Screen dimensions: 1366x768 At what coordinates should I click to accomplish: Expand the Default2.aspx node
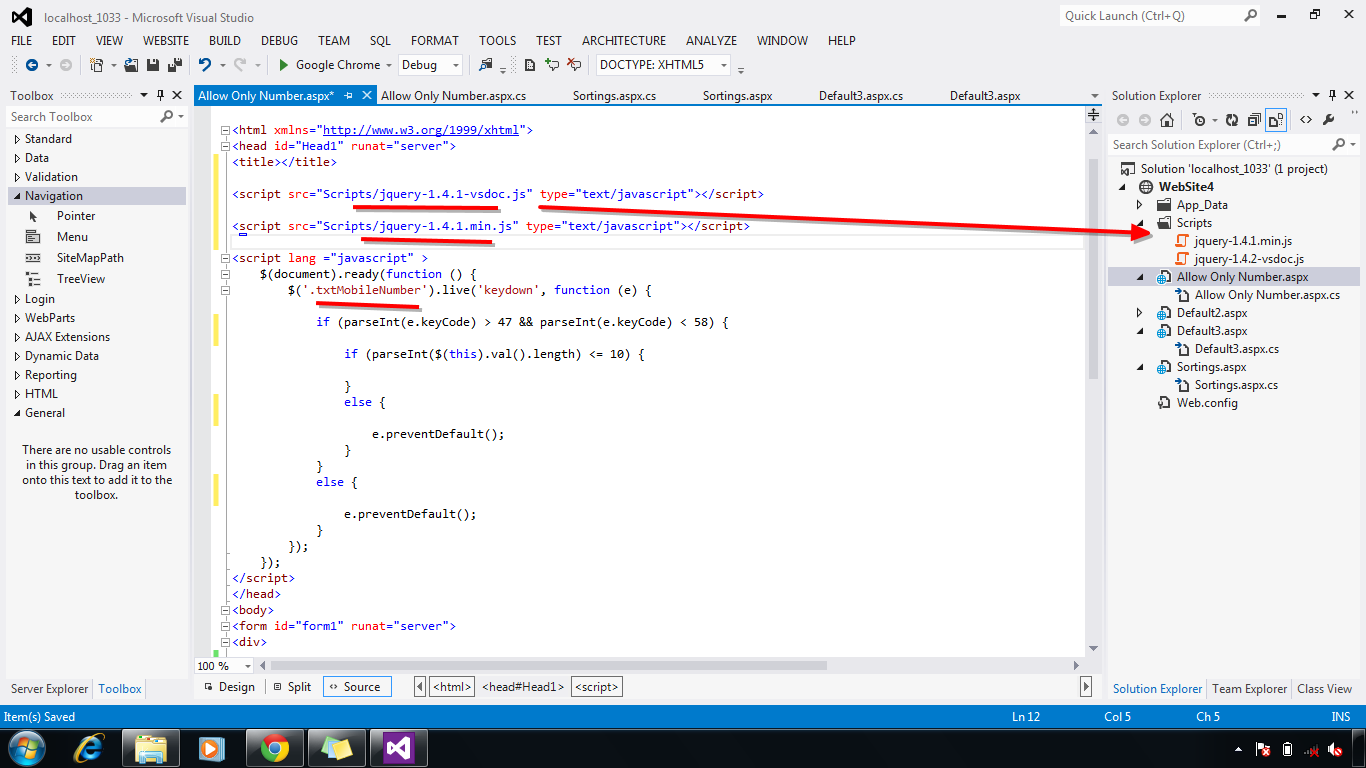coord(1139,313)
